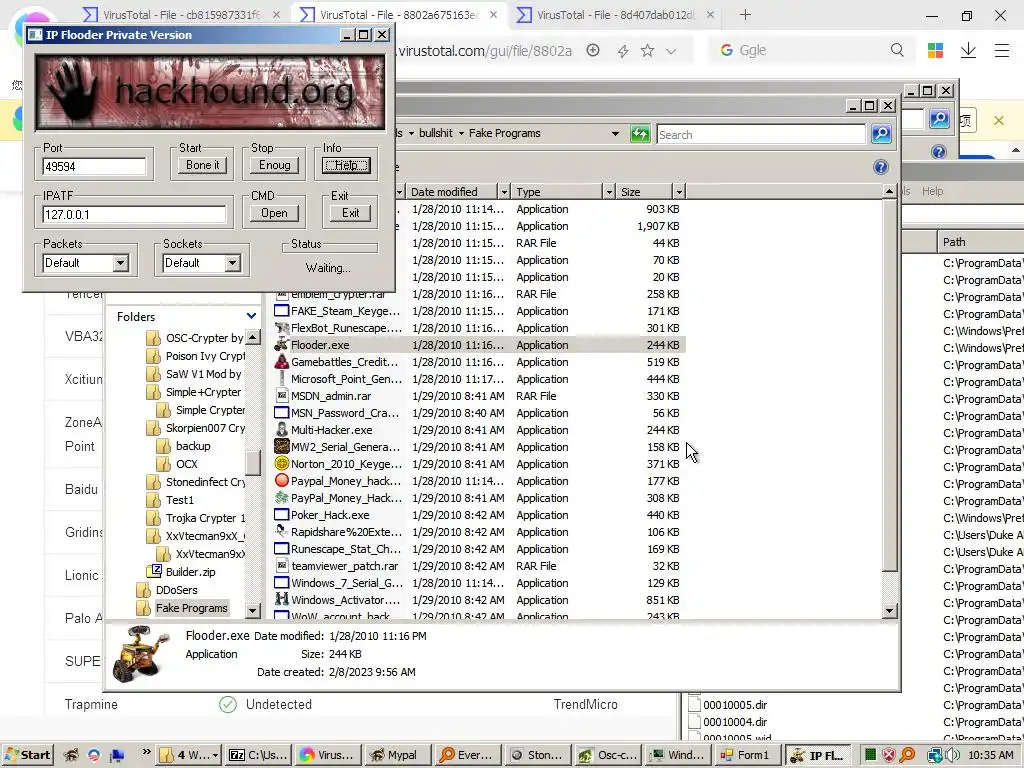This screenshot has height=768, width=1024.
Task: Open the CMD window button
Action: click(x=274, y=213)
